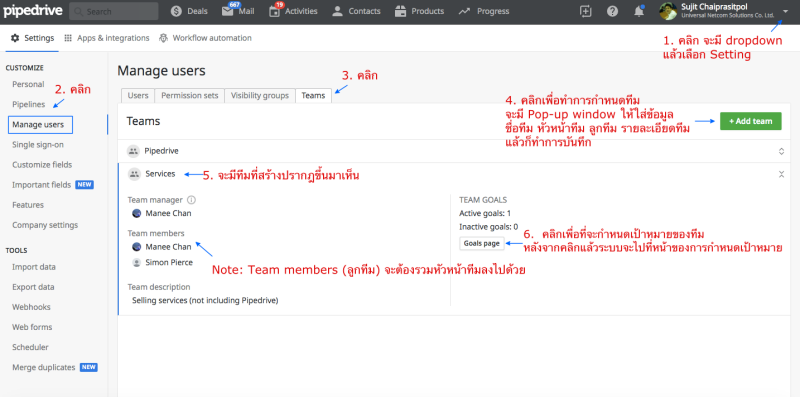Click the Progress chart icon

(x=464, y=11)
